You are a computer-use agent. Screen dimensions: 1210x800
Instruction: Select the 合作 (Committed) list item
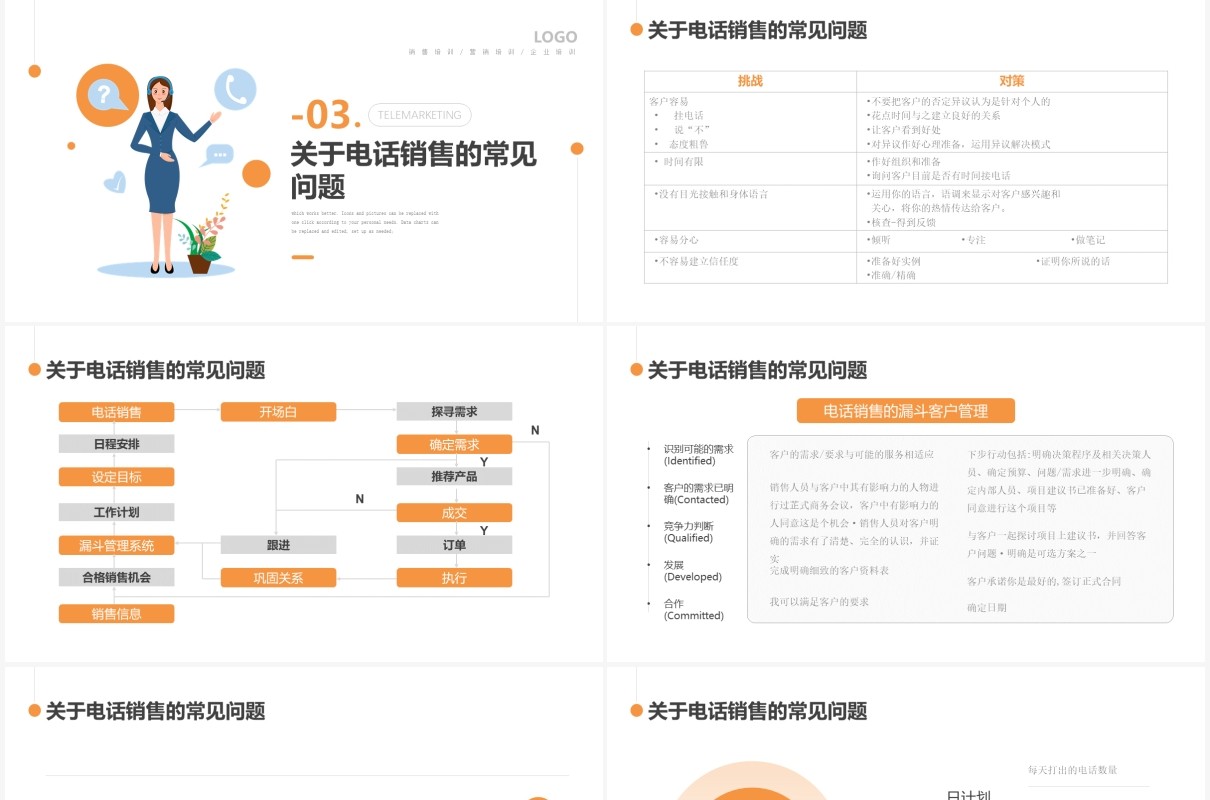pyautogui.click(x=693, y=610)
